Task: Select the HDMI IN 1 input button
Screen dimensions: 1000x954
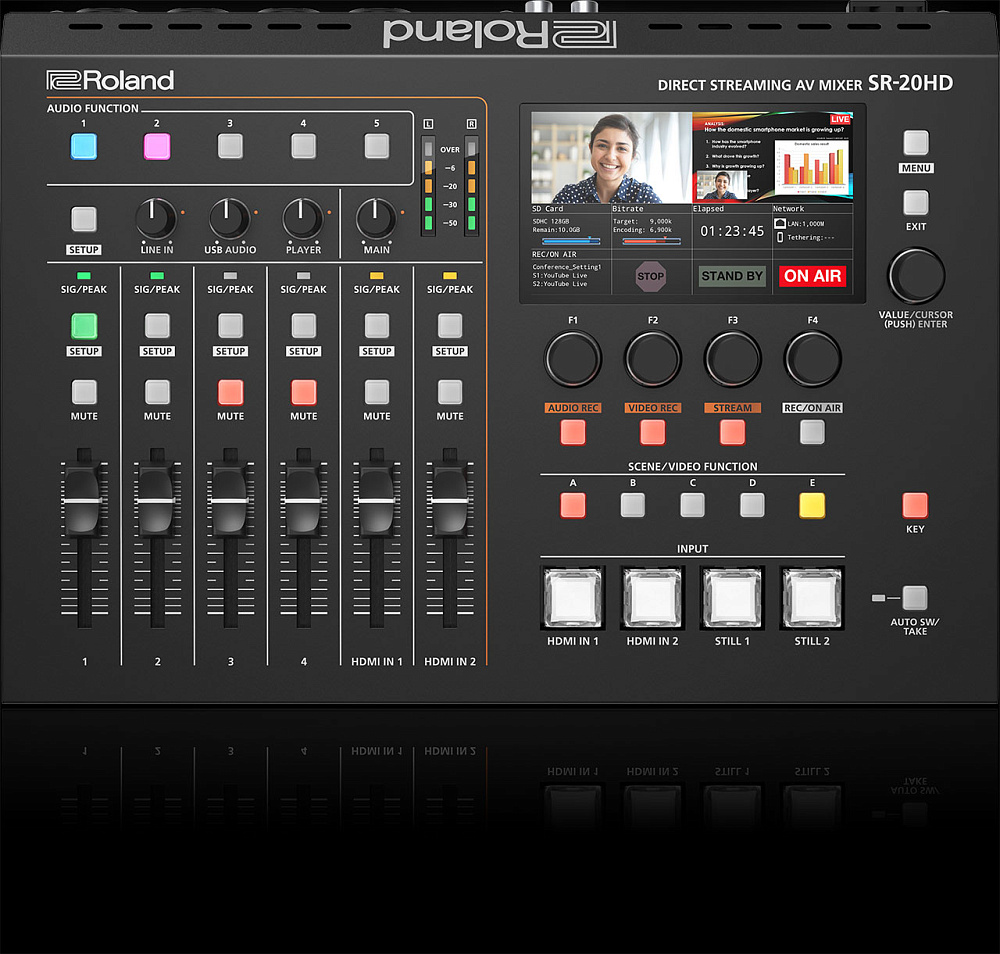Action: [572, 598]
